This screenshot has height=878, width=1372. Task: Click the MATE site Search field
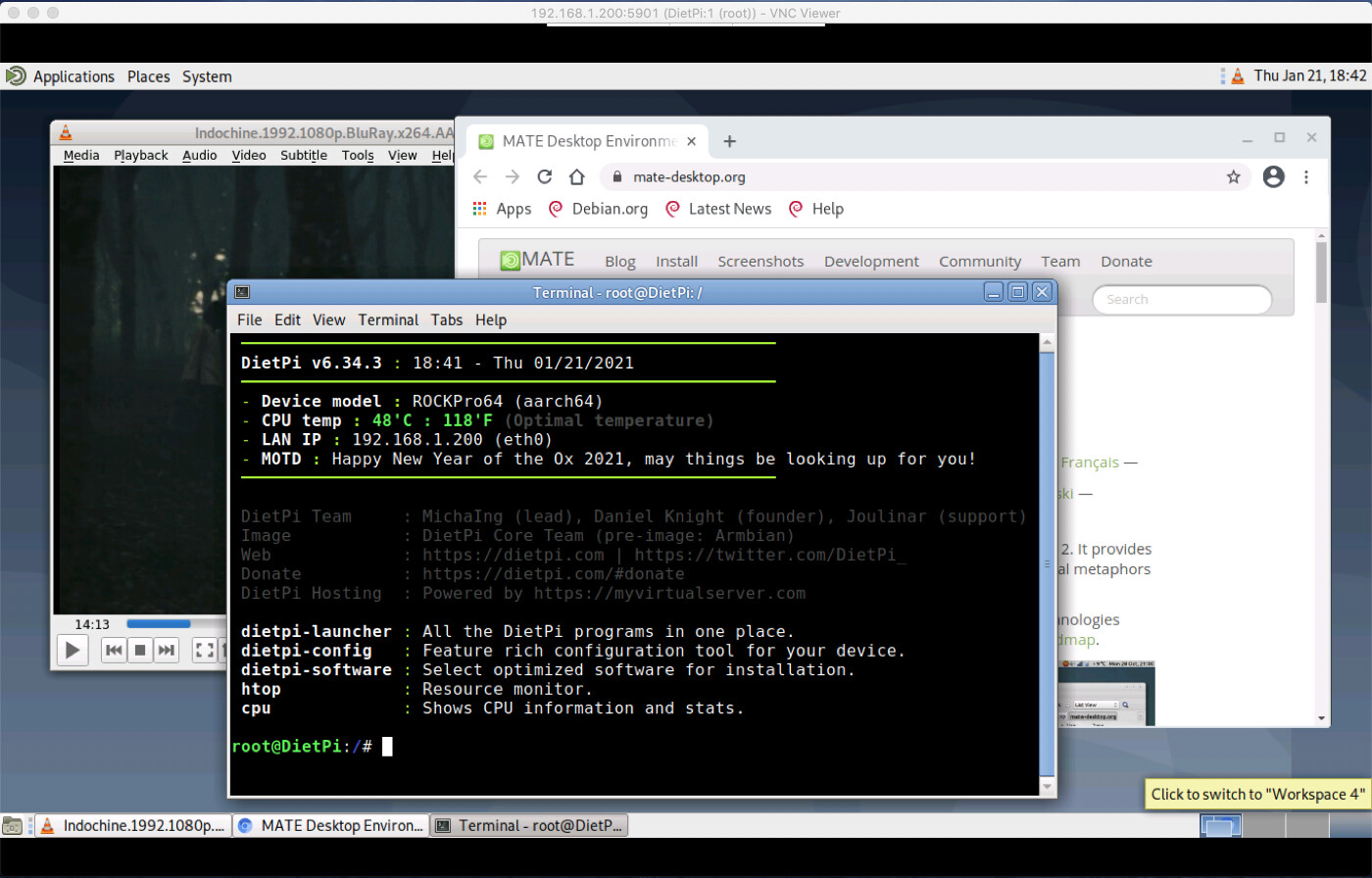(x=1182, y=300)
